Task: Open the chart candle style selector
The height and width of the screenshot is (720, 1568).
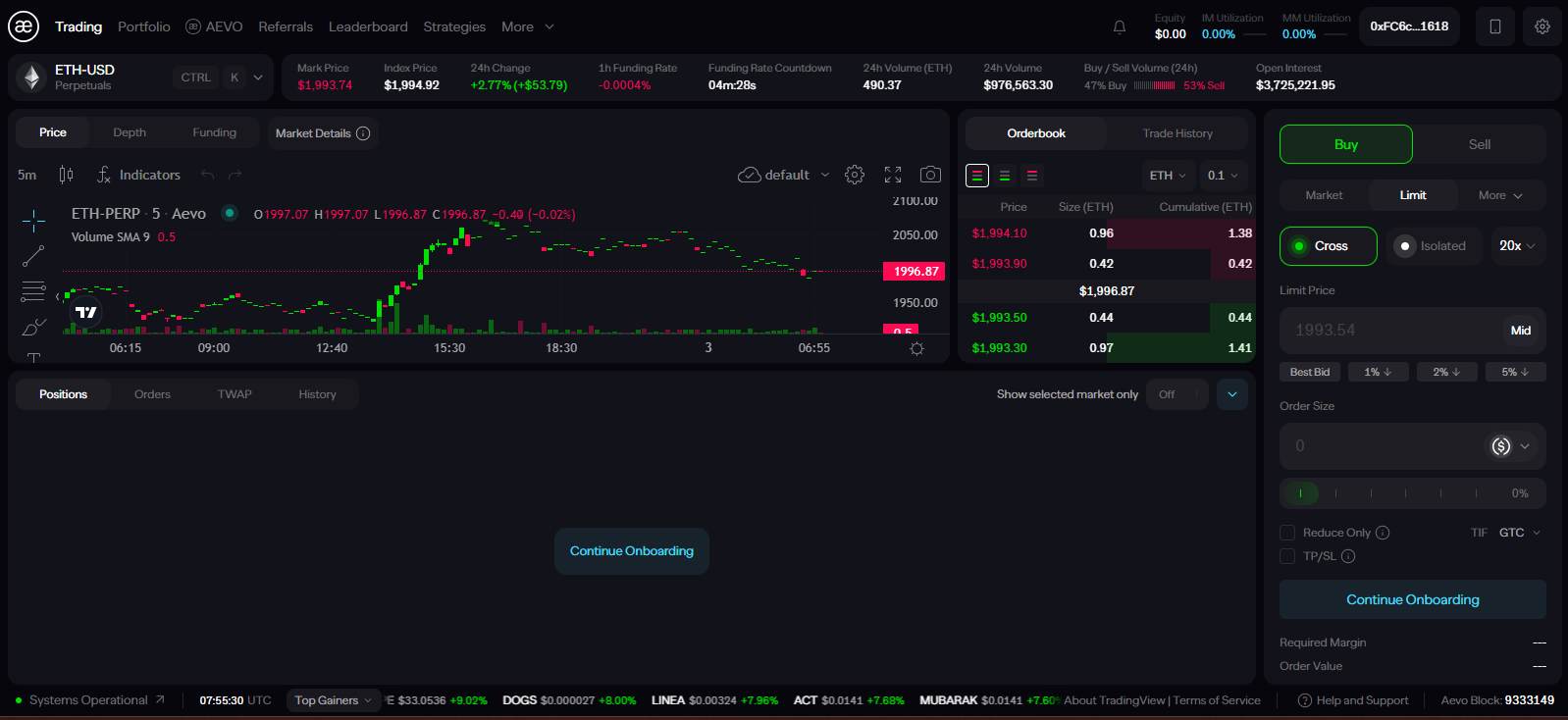Action: pyautogui.click(x=66, y=175)
